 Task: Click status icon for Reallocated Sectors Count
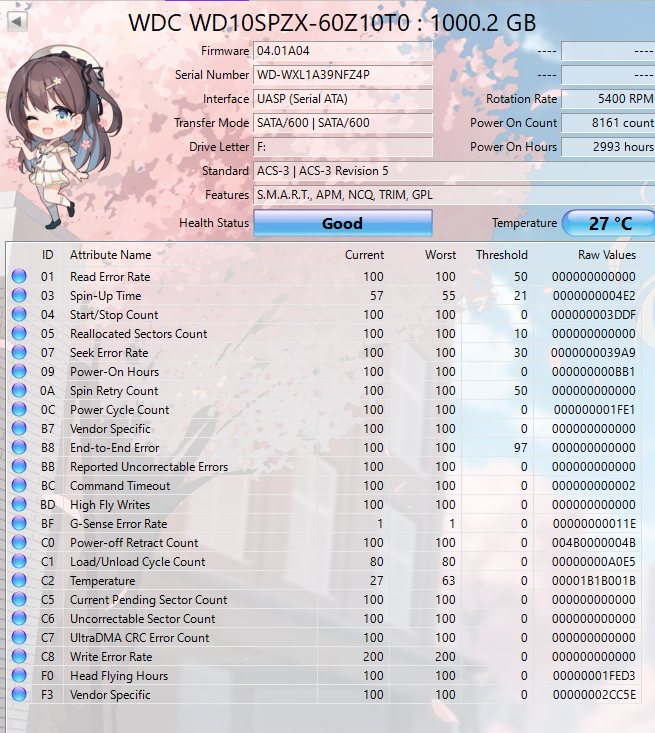coord(19,333)
